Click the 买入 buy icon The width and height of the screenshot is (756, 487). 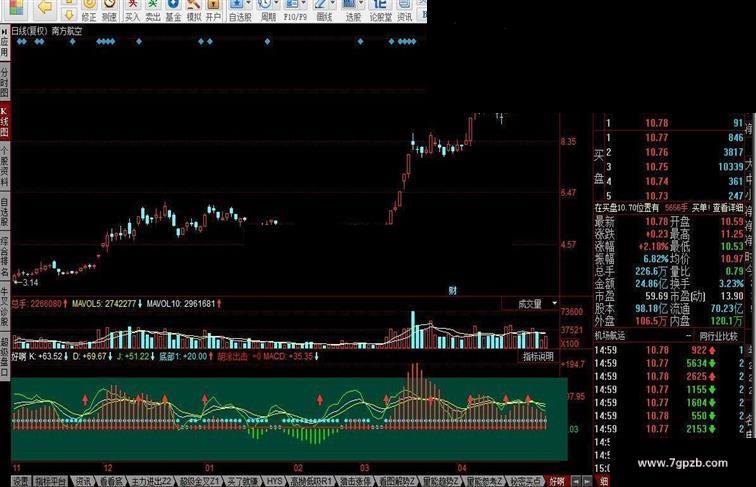pyautogui.click(x=132, y=11)
